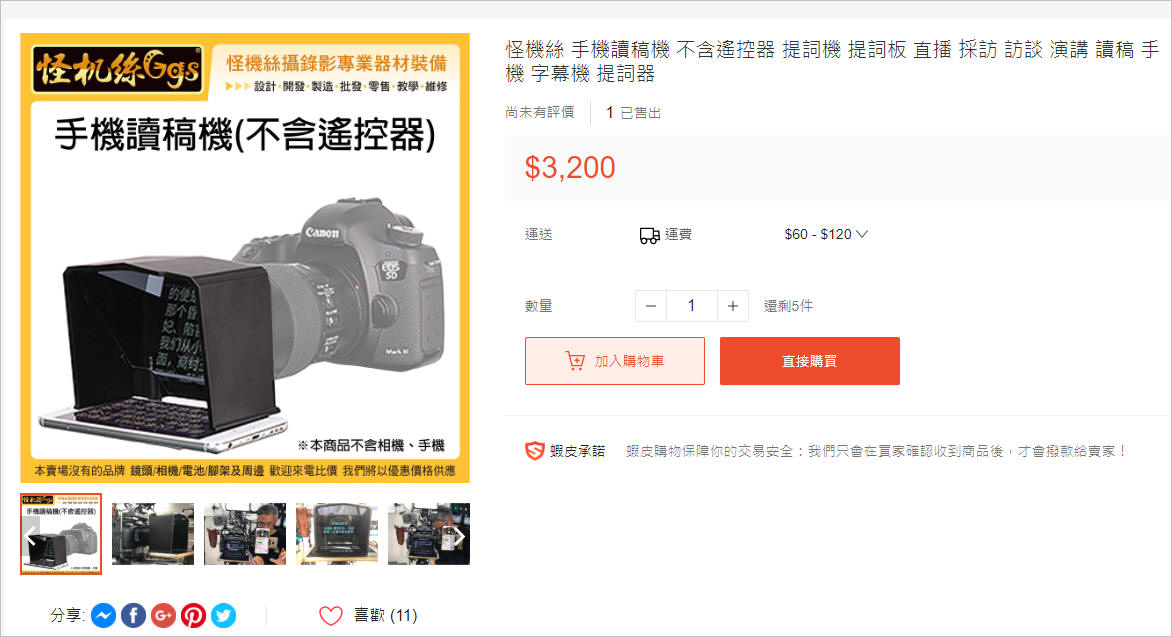Share product on Twitter

[223, 615]
